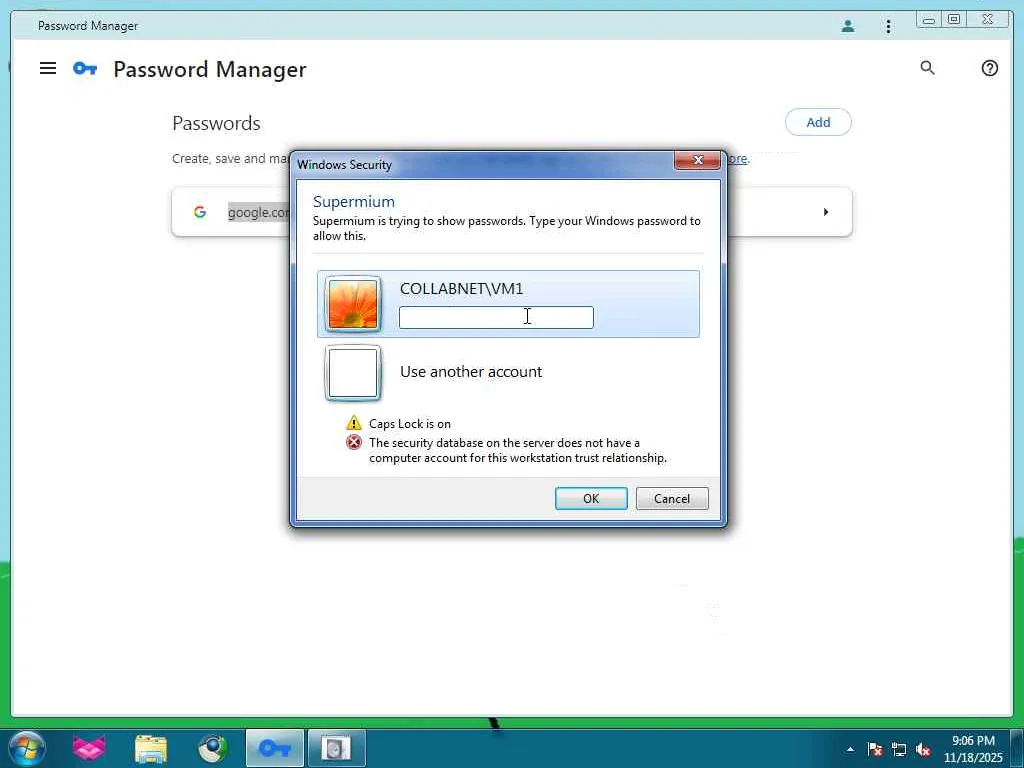
Task: Focus the Windows password input field
Action: (x=496, y=317)
